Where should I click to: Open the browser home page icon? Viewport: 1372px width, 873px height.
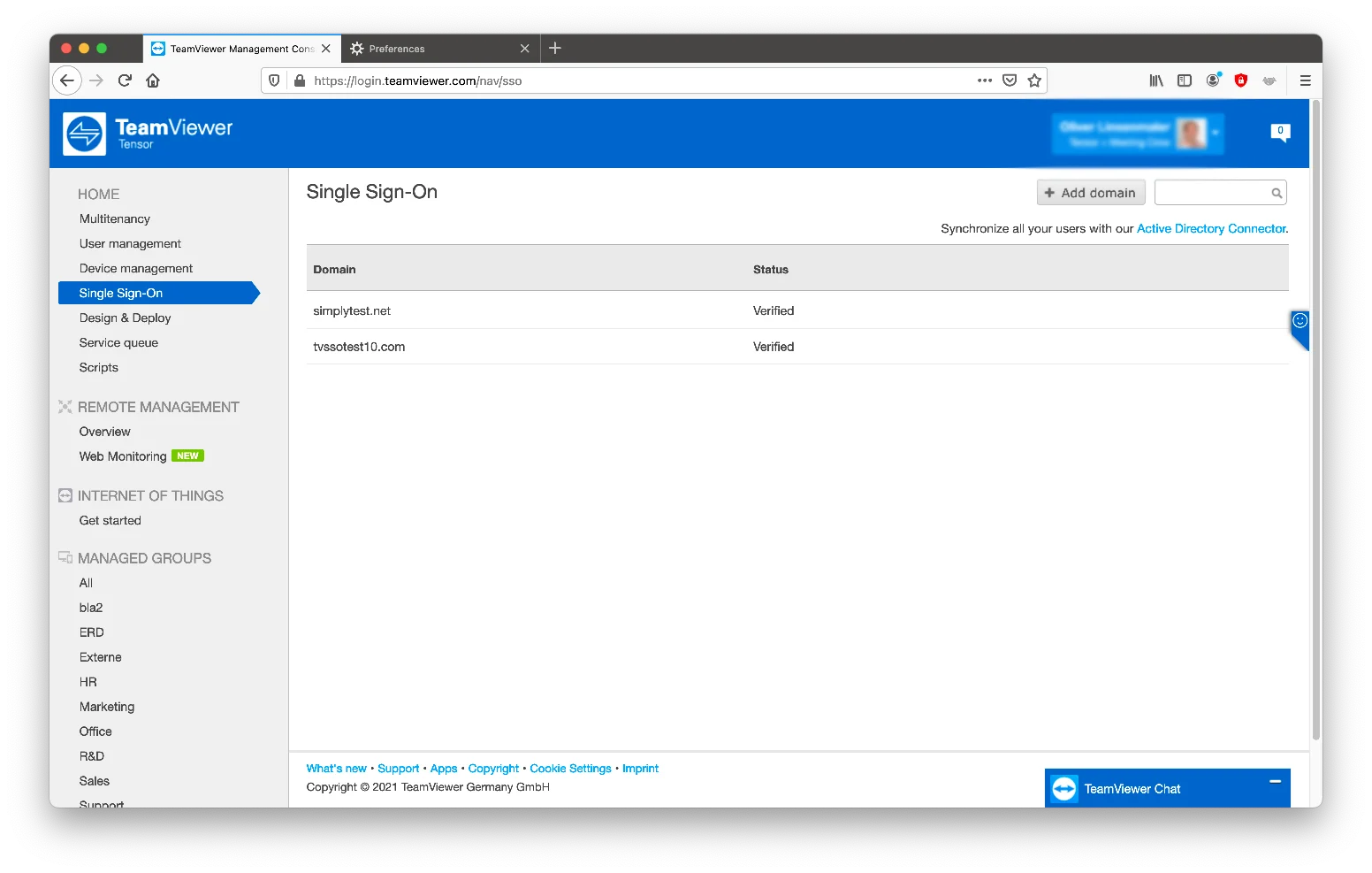click(153, 80)
